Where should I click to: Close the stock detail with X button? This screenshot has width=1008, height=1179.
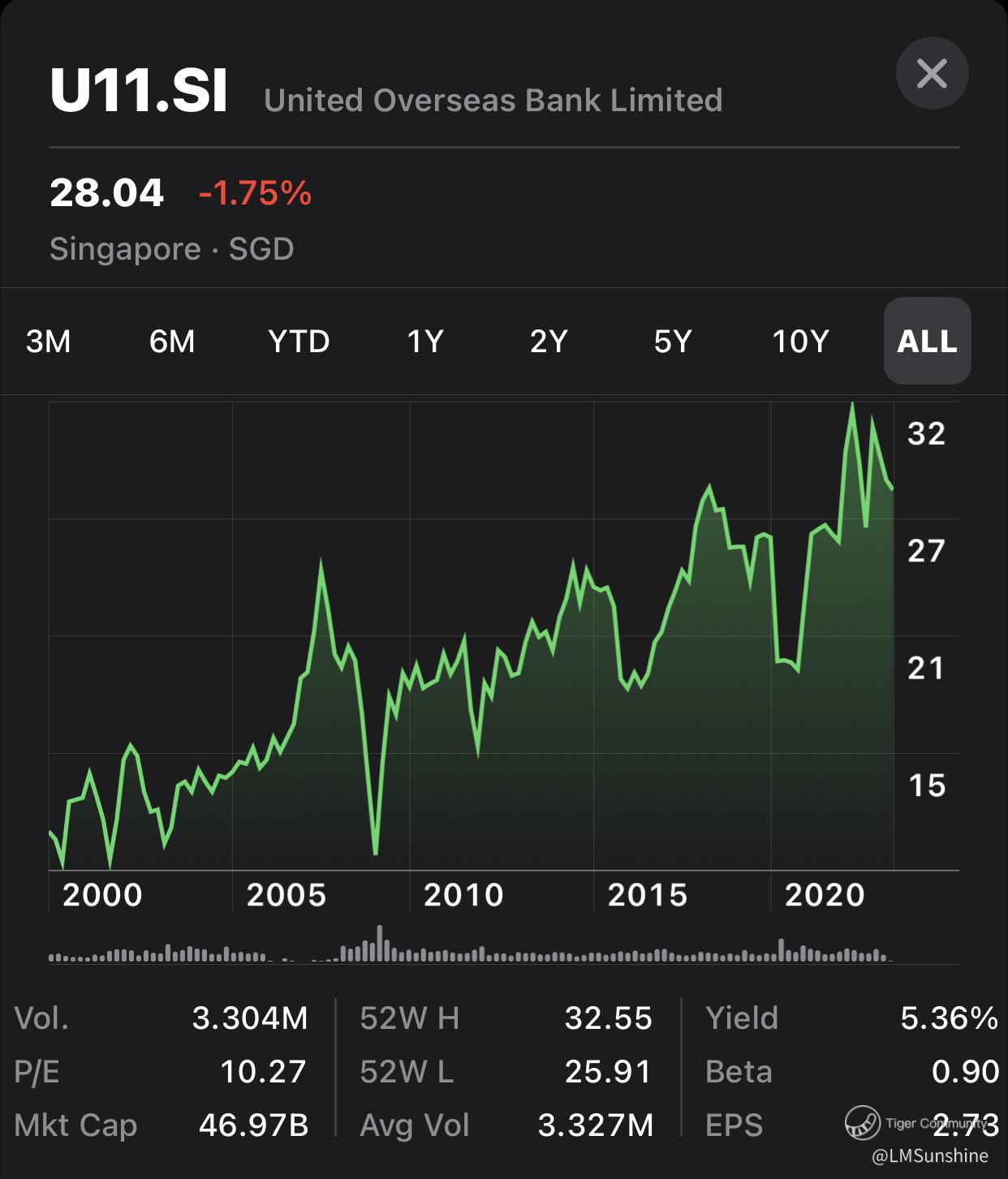point(932,74)
